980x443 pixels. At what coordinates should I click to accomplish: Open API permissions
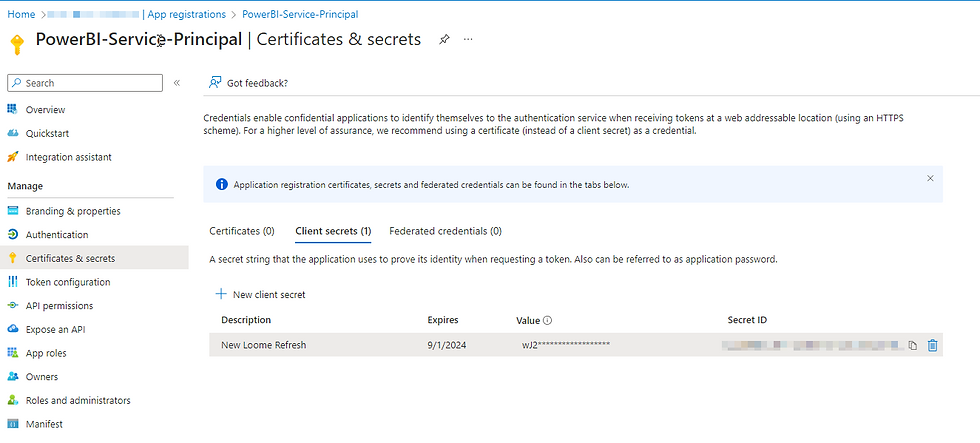point(59,306)
